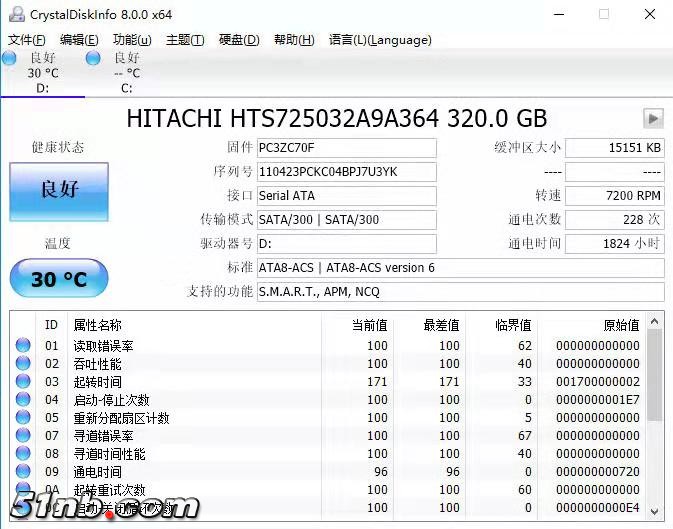
Task: Go to next disk with arrow button
Action: pos(653,118)
